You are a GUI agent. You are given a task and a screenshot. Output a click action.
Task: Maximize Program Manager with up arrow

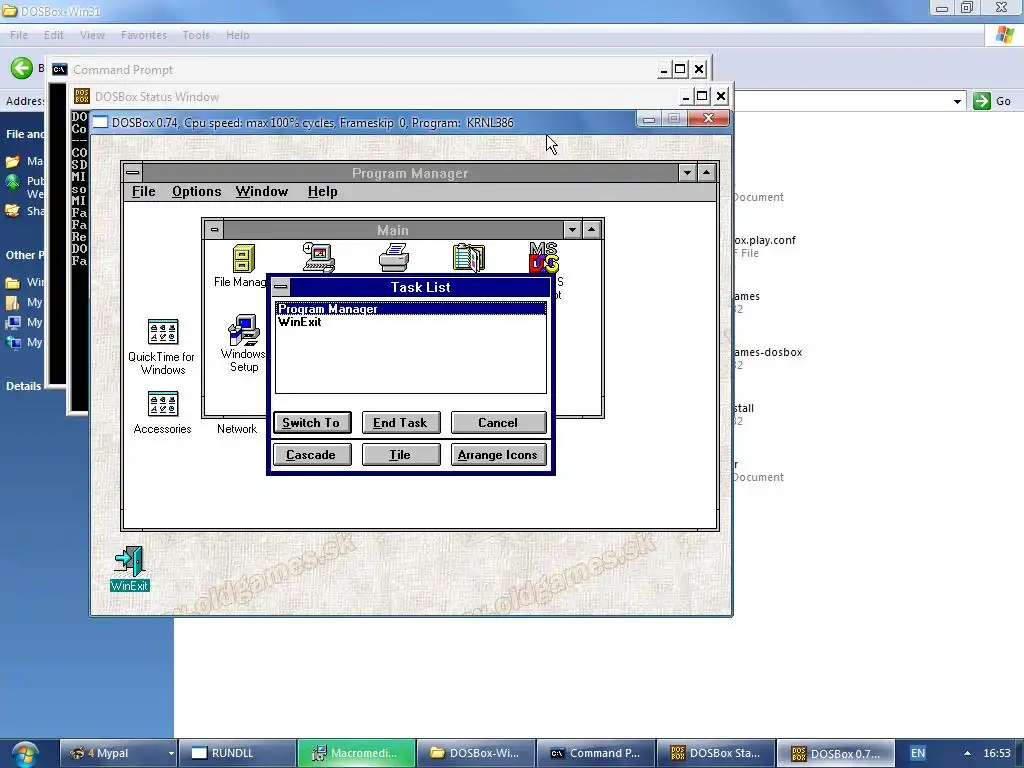(707, 173)
